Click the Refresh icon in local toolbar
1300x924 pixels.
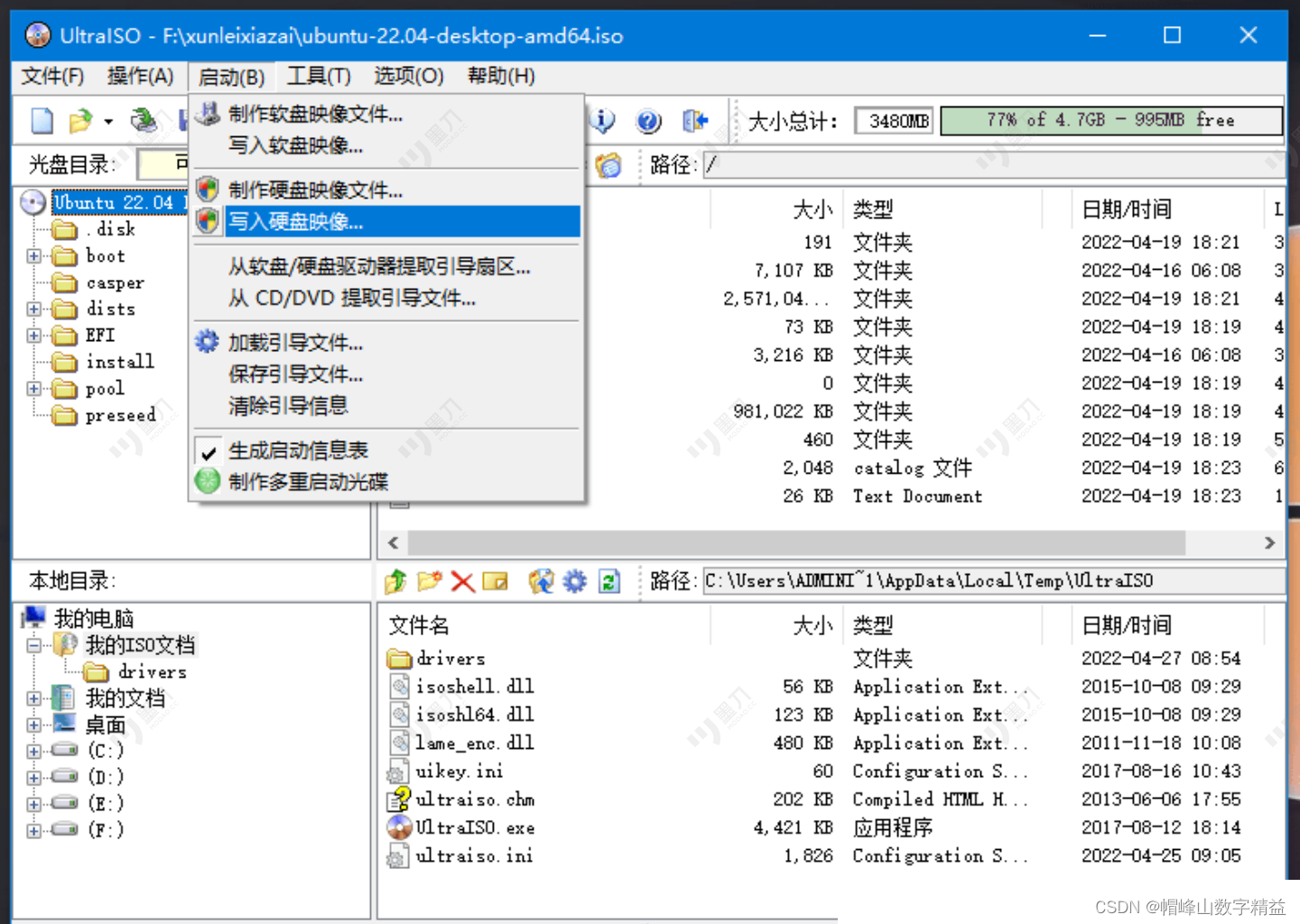[610, 581]
